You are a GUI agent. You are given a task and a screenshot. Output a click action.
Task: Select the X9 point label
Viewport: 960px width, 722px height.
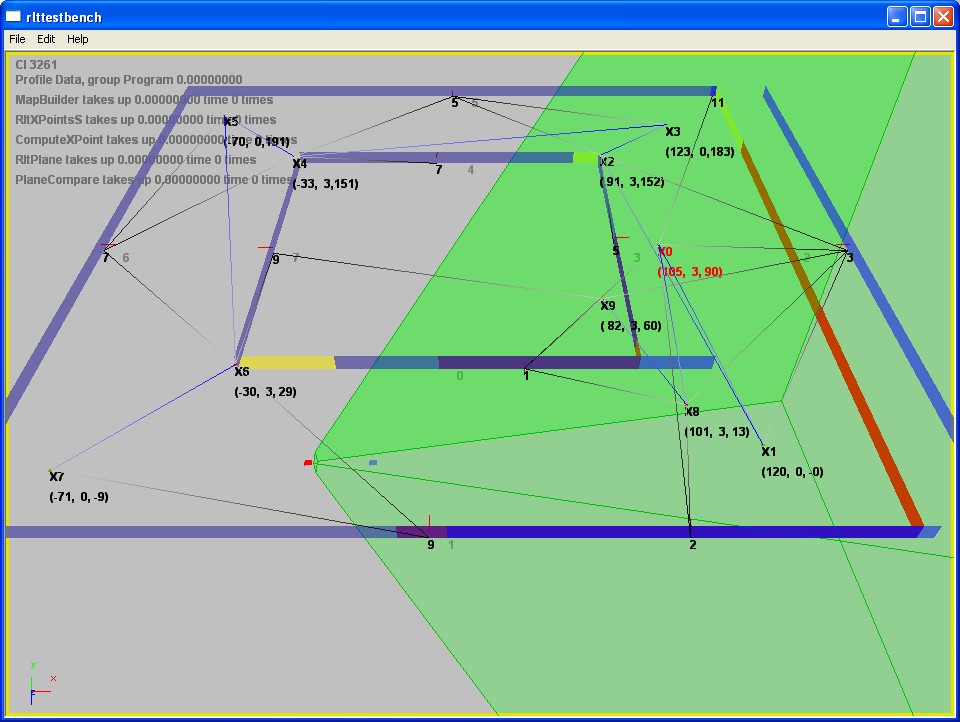608,306
